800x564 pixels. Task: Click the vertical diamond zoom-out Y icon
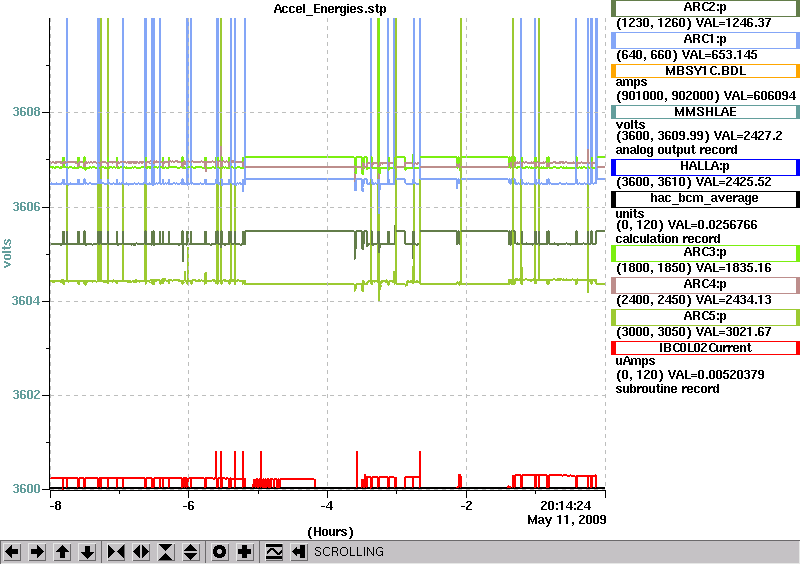[191, 552]
